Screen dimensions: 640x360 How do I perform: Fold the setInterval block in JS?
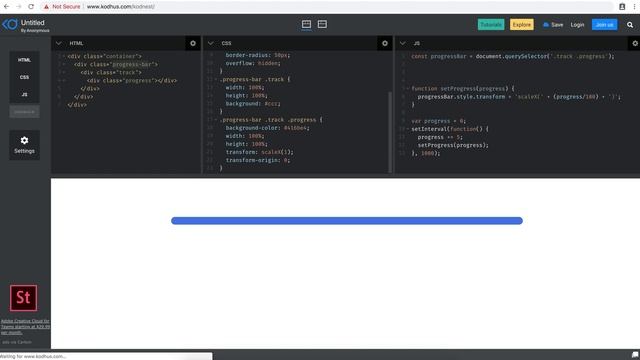point(407,129)
